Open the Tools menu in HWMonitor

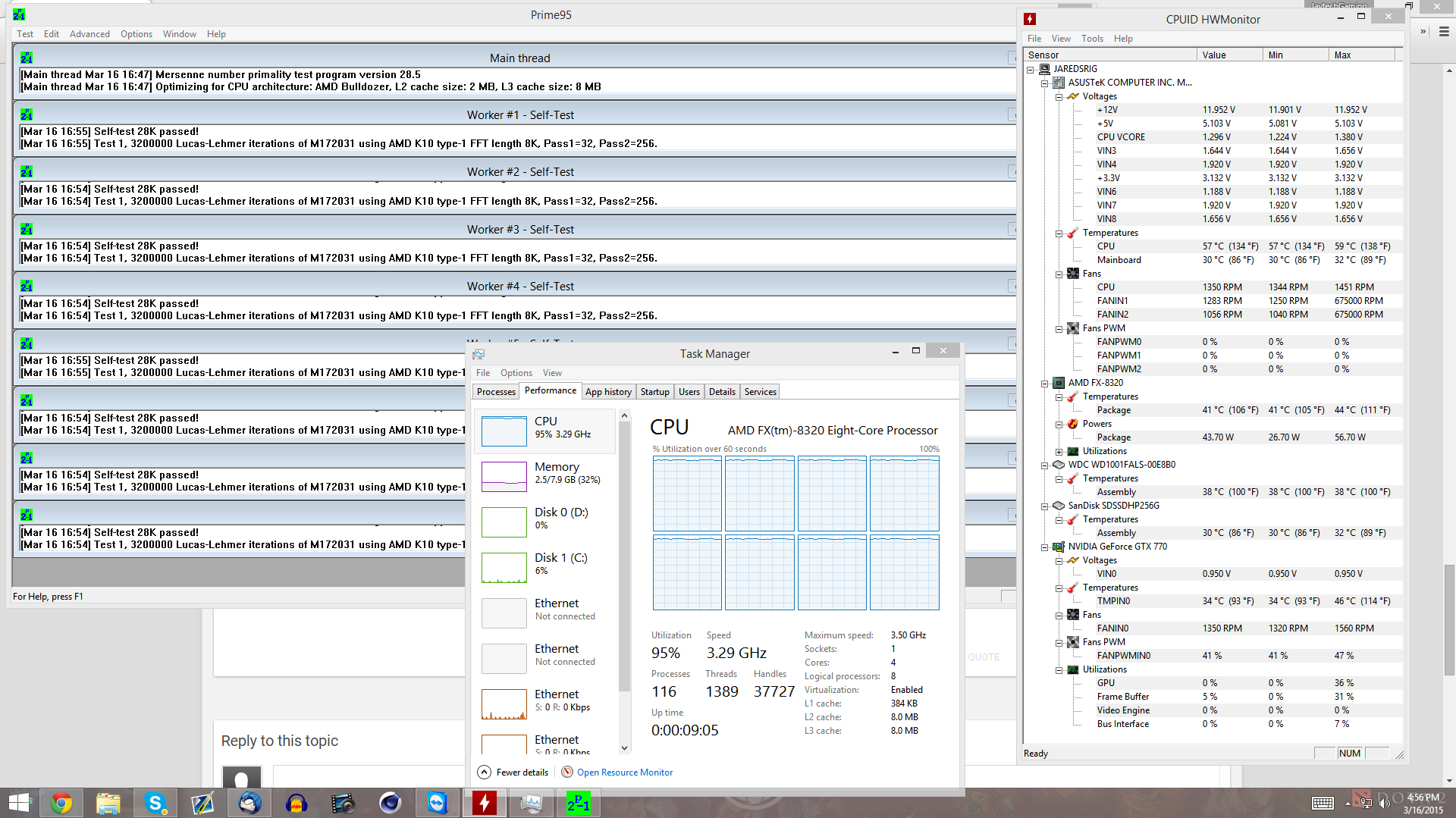[x=1092, y=39]
